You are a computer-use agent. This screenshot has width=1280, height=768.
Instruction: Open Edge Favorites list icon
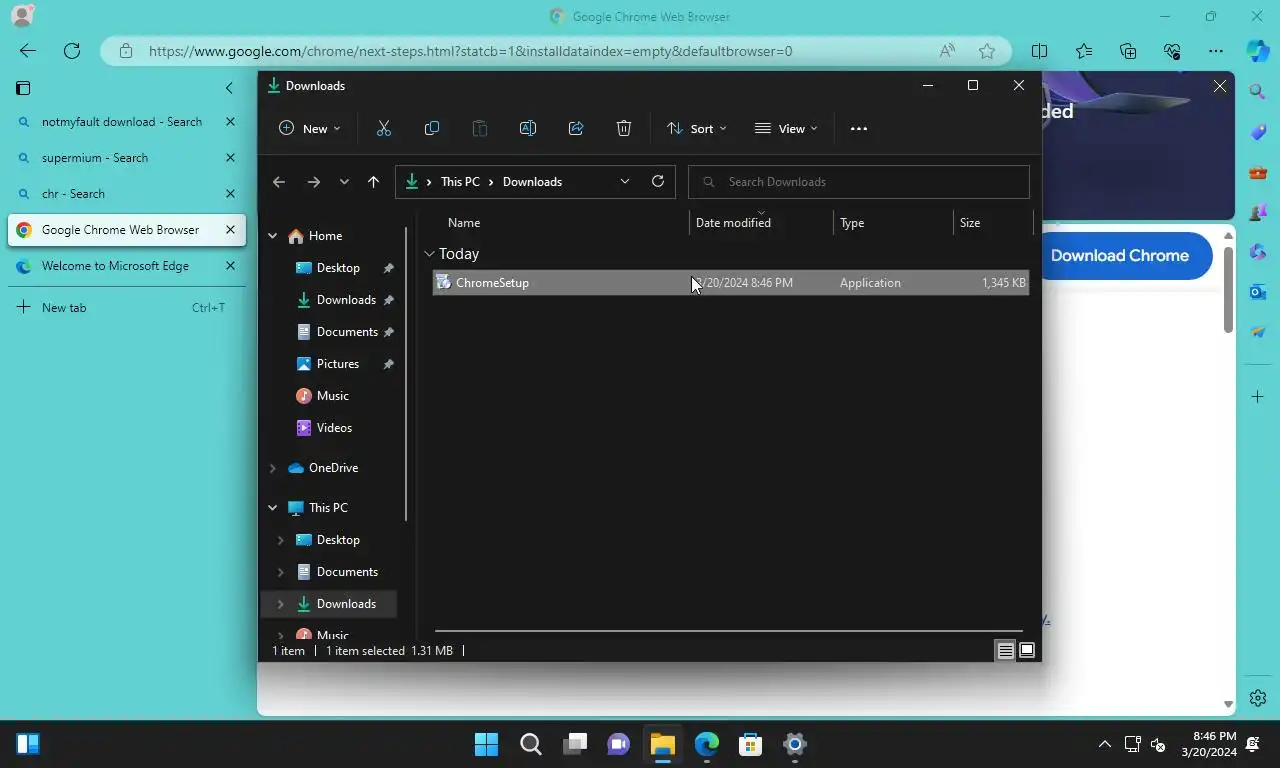tap(1084, 51)
